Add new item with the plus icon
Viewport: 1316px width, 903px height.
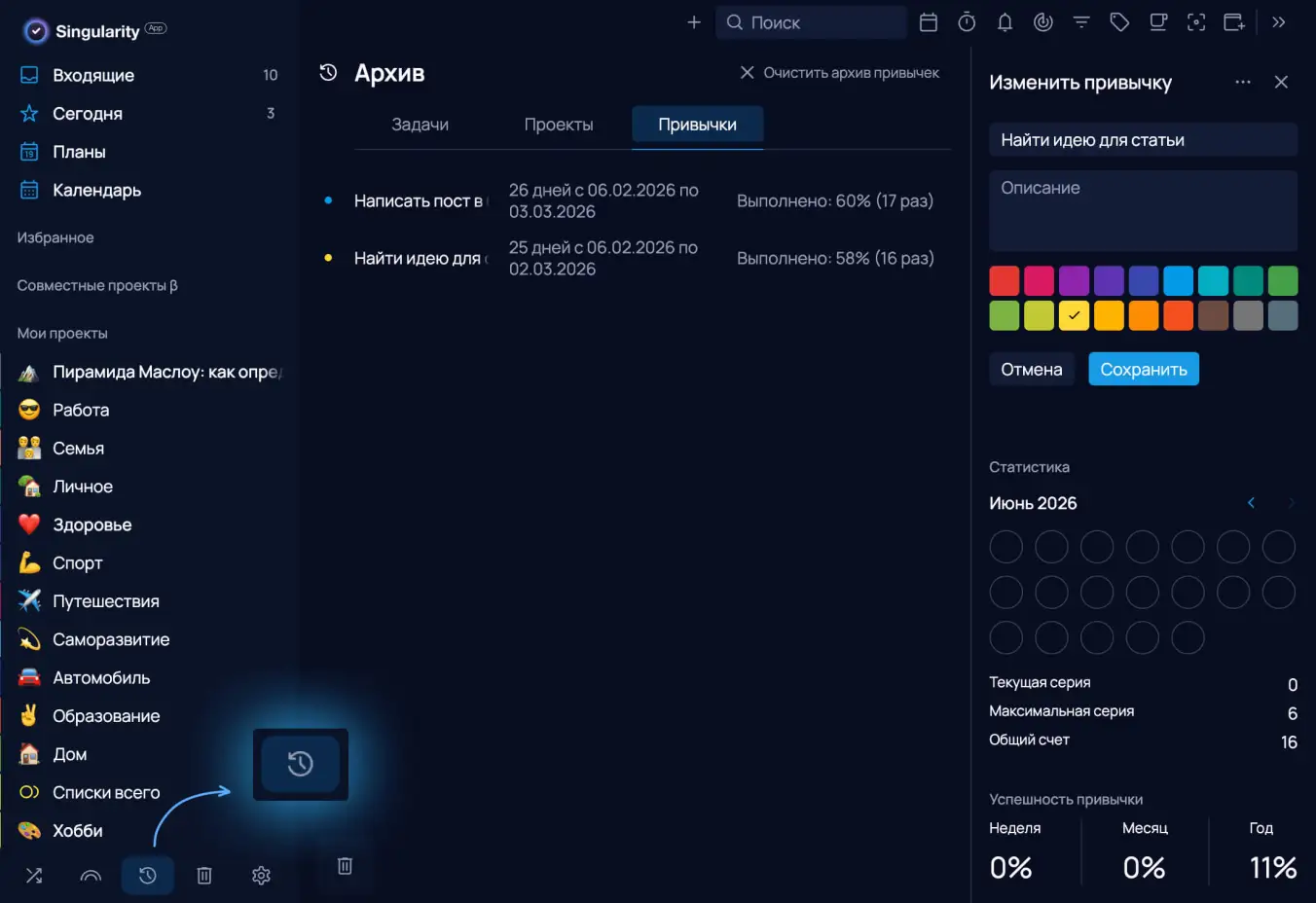coord(694,22)
